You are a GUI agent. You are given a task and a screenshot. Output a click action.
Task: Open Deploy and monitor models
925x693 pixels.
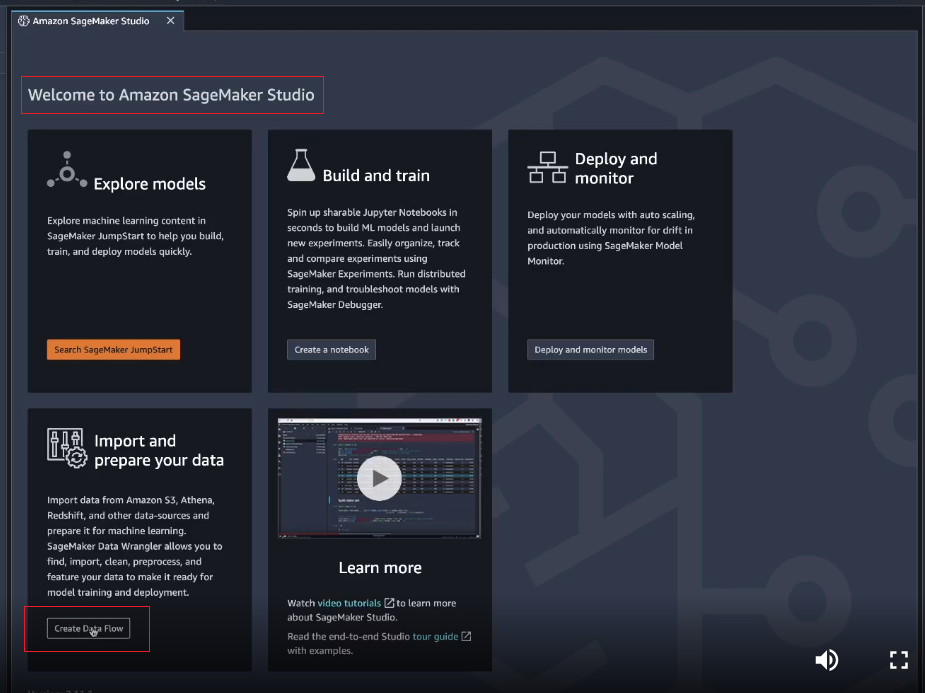pyautogui.click(x=590, y=350)
